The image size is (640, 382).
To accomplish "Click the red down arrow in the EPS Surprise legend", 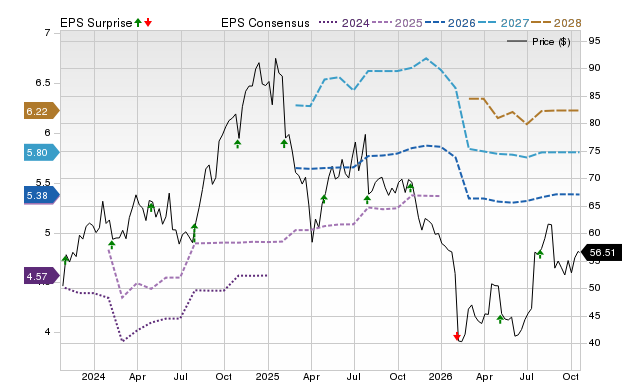I will pos(148,22).
